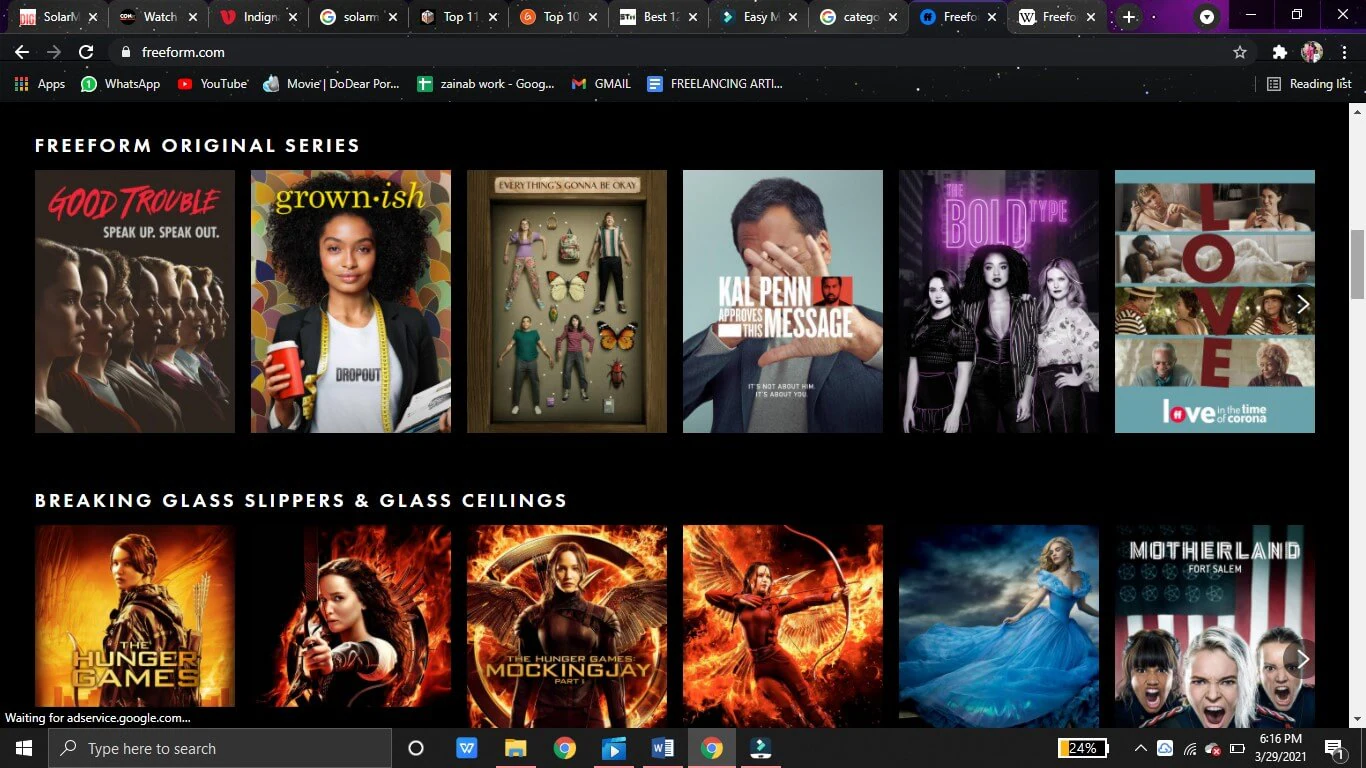Switch to the Google solarm search tab
The width and height of the screenshot is (1366, 768).
coord(358,17)
